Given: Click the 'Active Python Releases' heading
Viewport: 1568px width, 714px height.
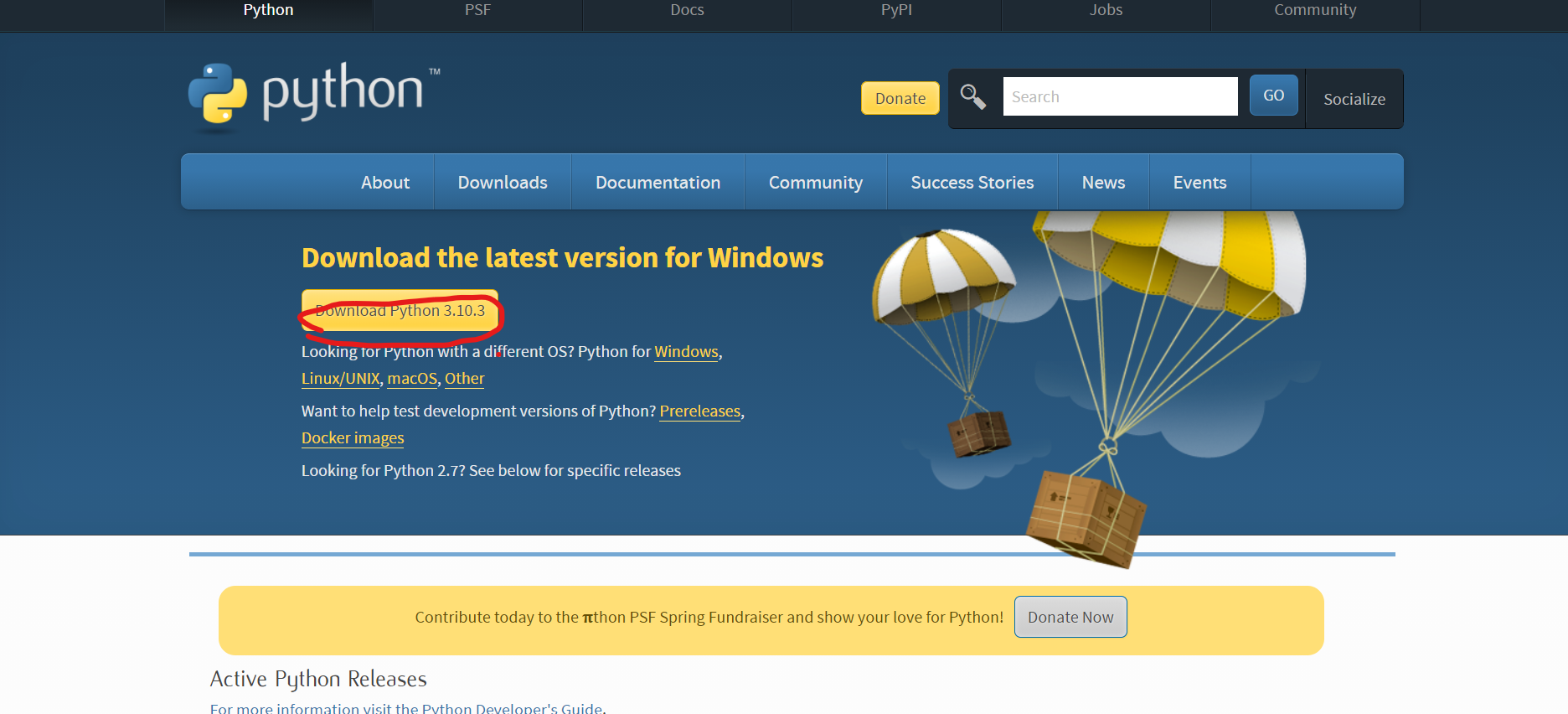Looking at the screenshot, I should coord(318,679).
